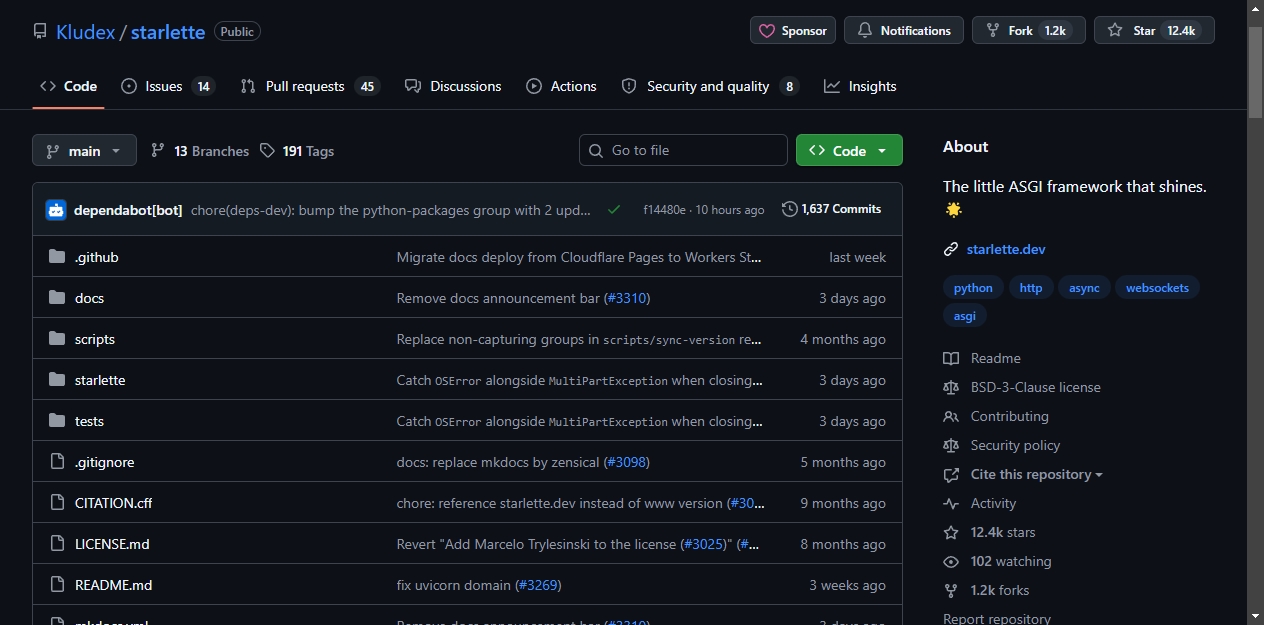The image size is (1264, 625).
Task: Open pull request #3098 link
Action: coord(626,462)
